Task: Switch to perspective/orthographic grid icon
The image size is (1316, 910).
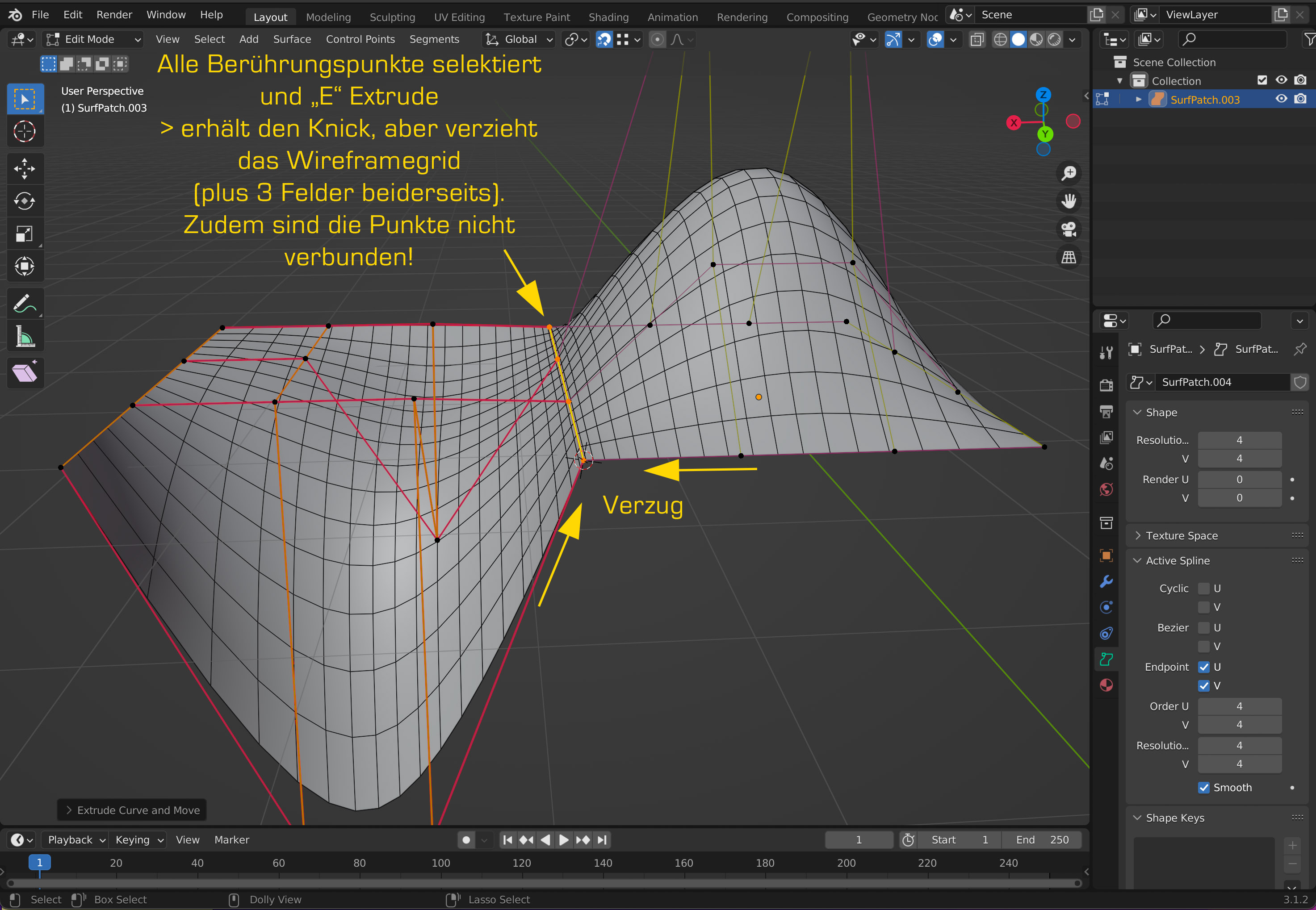Action: pos(1069,258)
